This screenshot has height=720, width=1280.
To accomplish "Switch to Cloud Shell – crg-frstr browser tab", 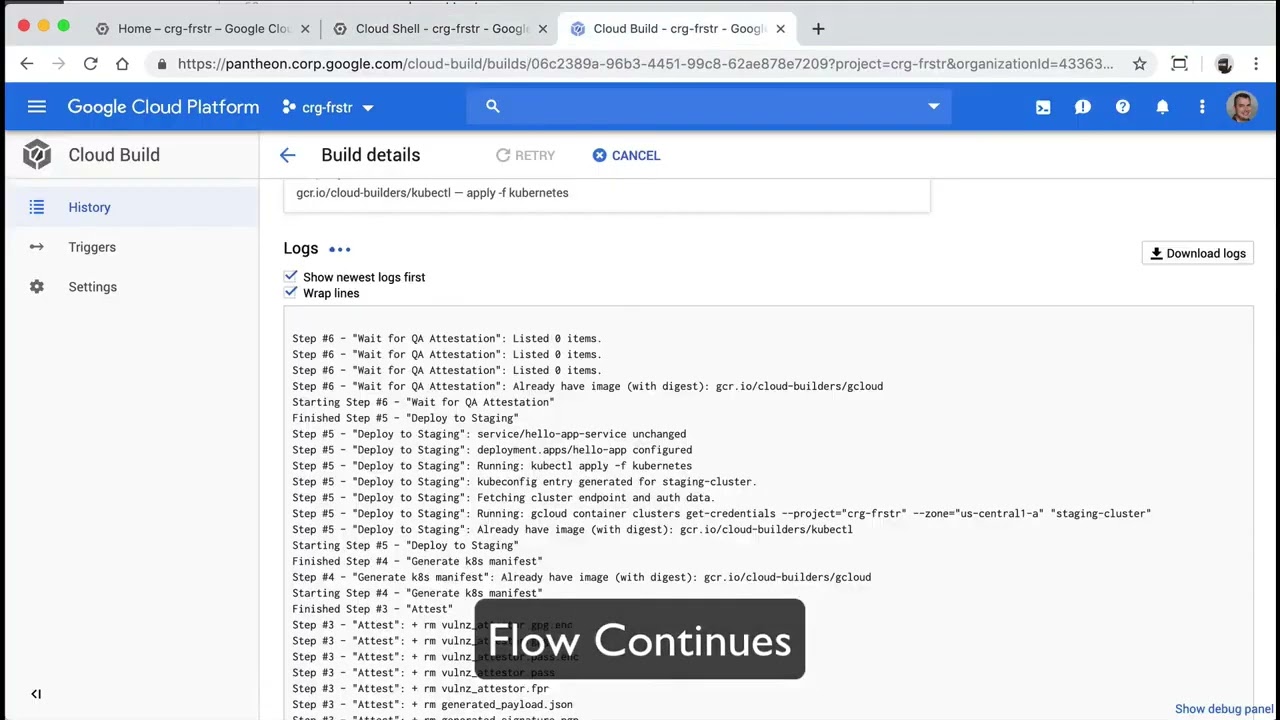I will click(441, 29).
